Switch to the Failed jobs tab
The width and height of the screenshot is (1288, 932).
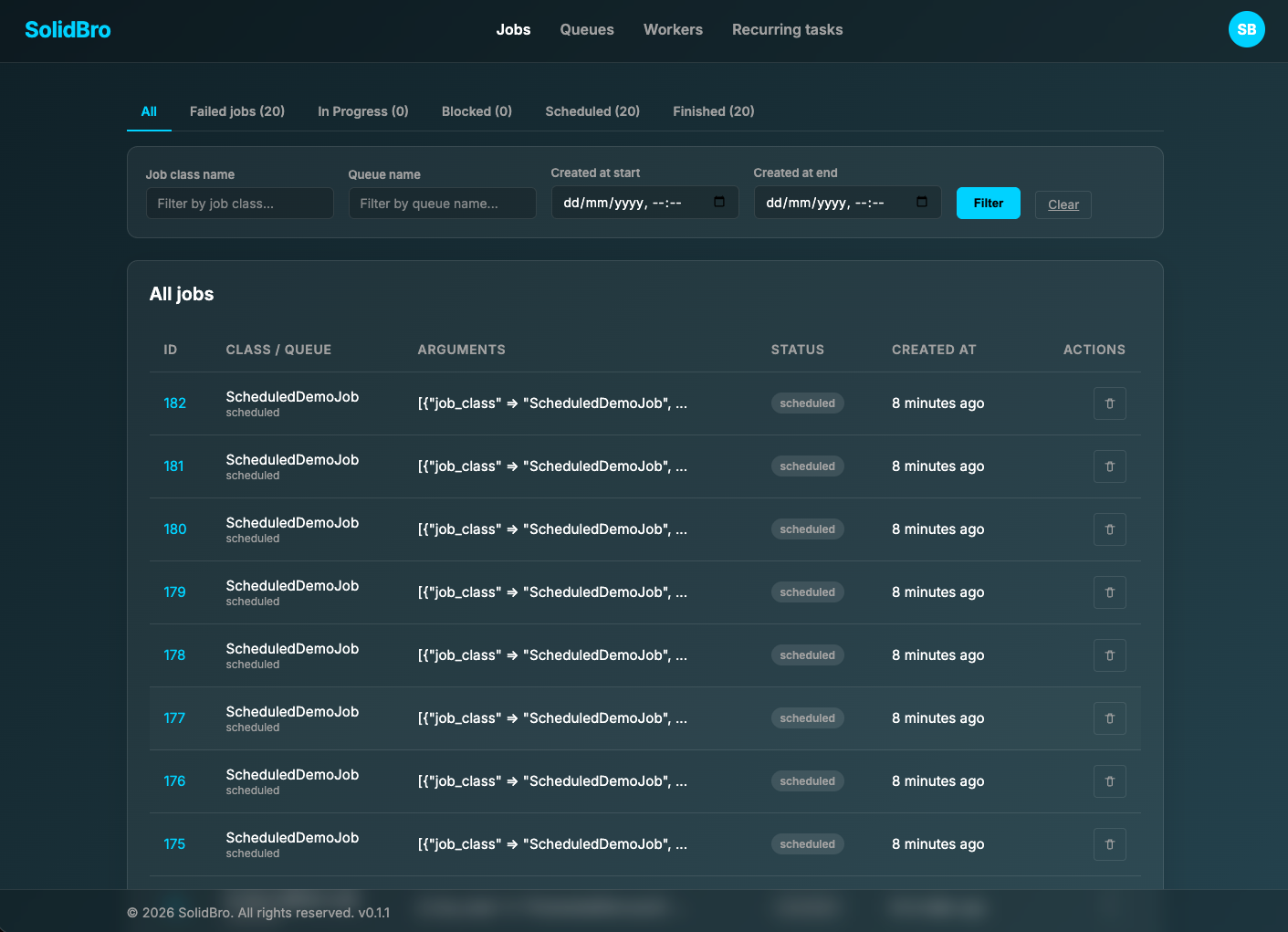(236, 110)
